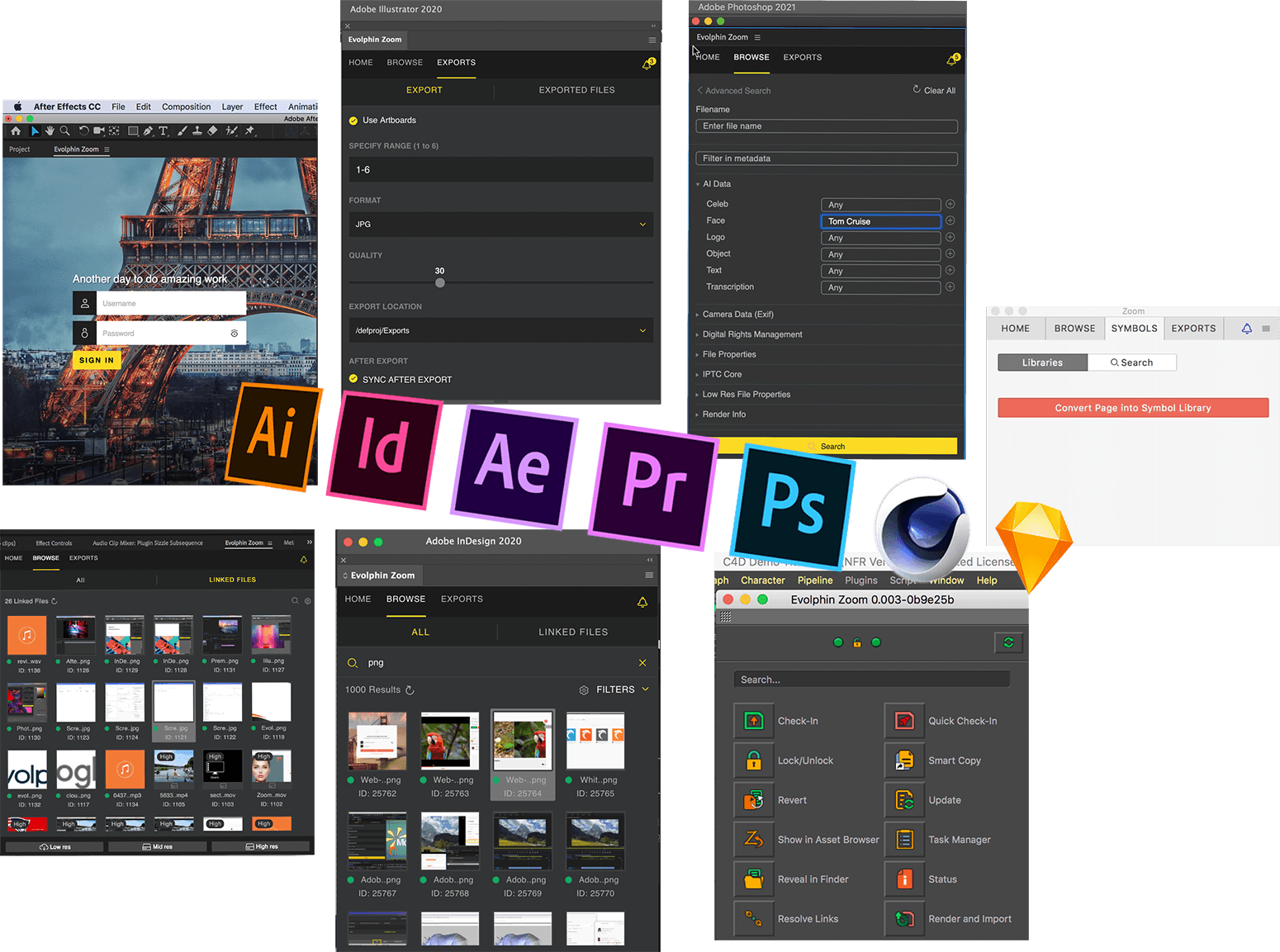Viewport: 1280px width, 952px height.
Task: Select High res proxy in Premiere panel
Action: [x=261, y=846]
